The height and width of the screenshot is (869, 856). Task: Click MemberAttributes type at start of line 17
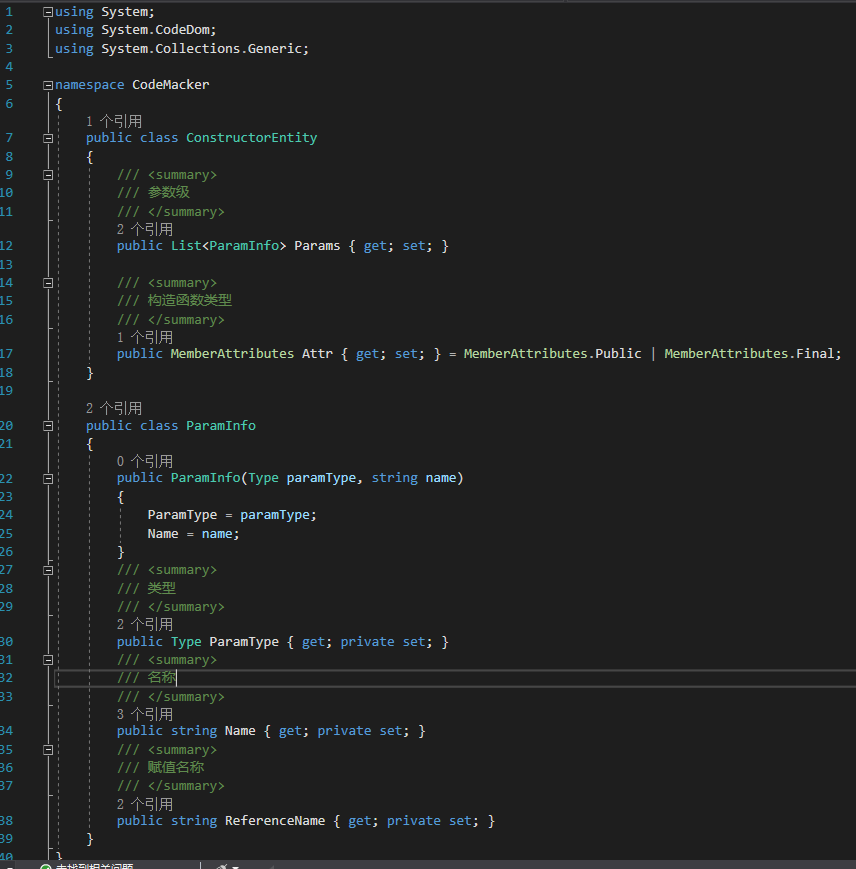coord(232,354)
